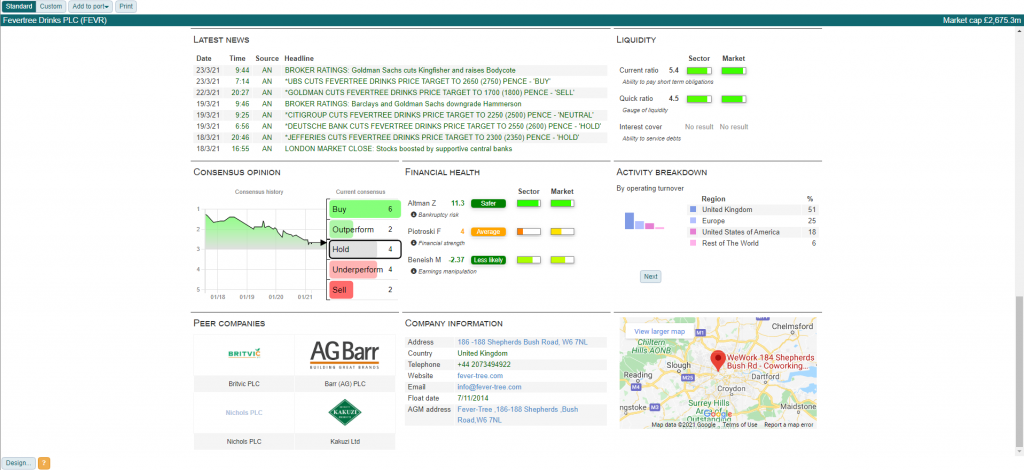Click the info@fever-tree.com email link
The image size is (1024, 470).
point(488,387)
